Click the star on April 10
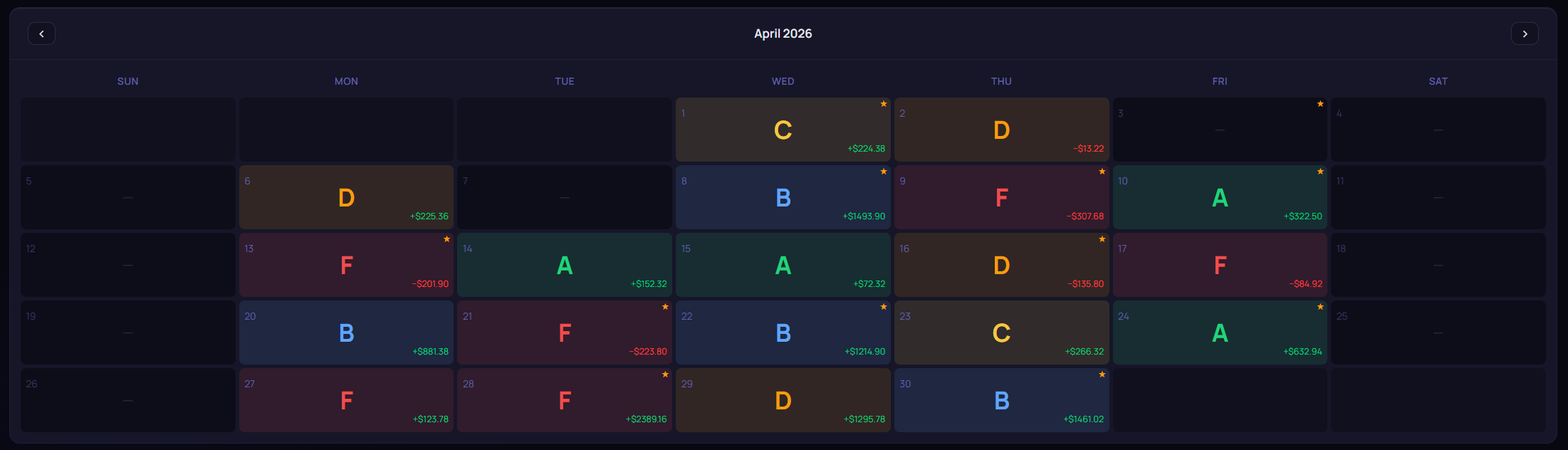The image size is (1568, 450). tap(1320, 172)
